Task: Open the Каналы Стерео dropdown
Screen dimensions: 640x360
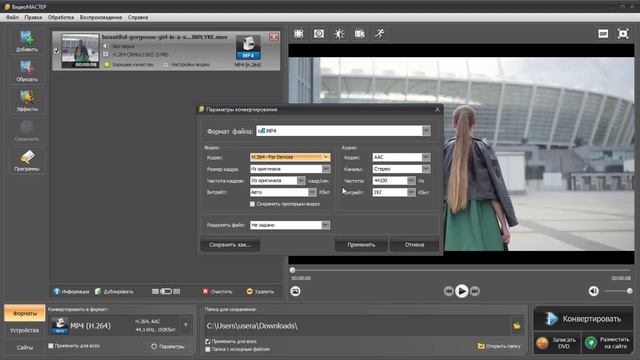Action: coord(401,169)
